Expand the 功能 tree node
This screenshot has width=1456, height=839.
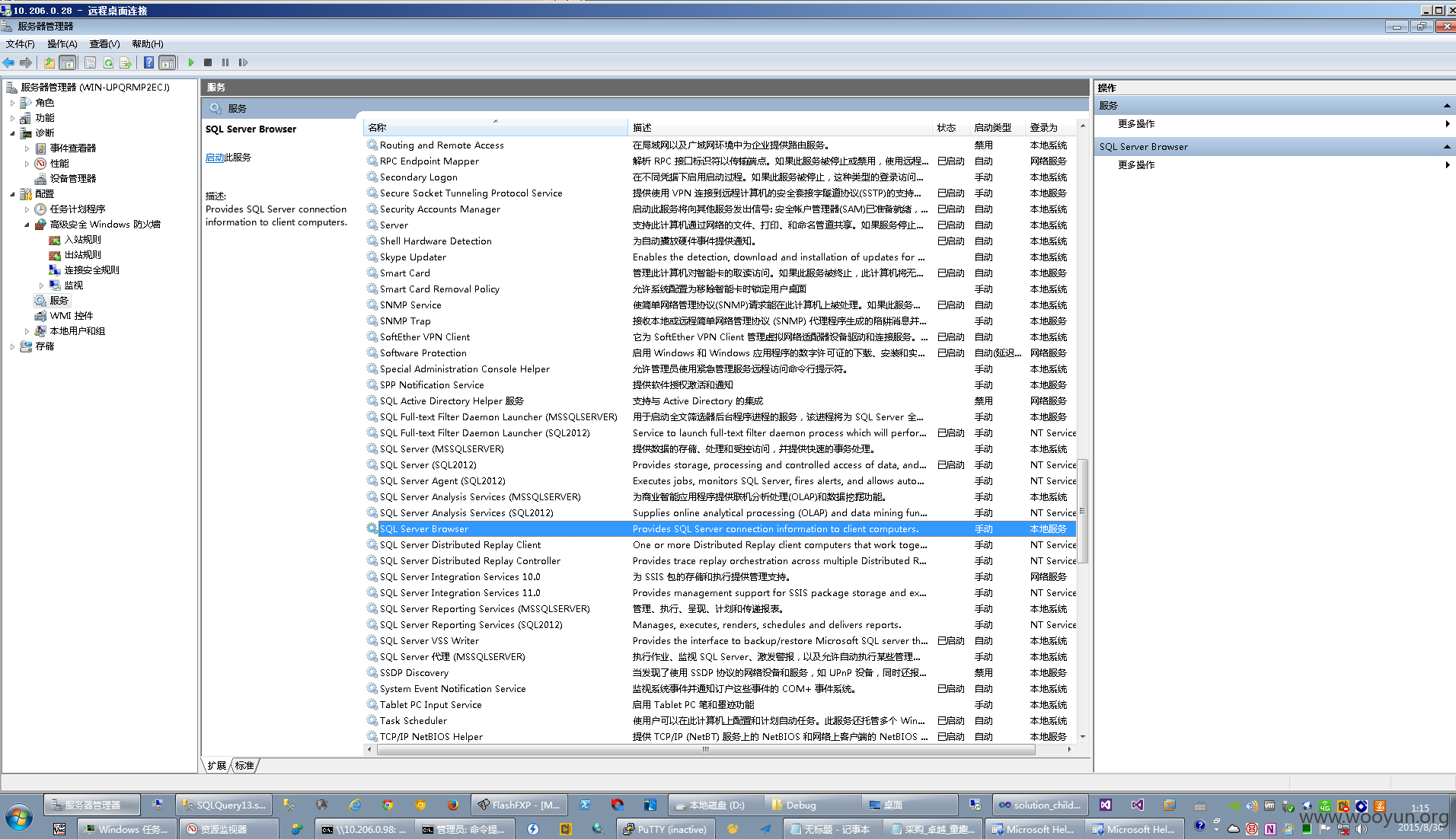(12, 118)
